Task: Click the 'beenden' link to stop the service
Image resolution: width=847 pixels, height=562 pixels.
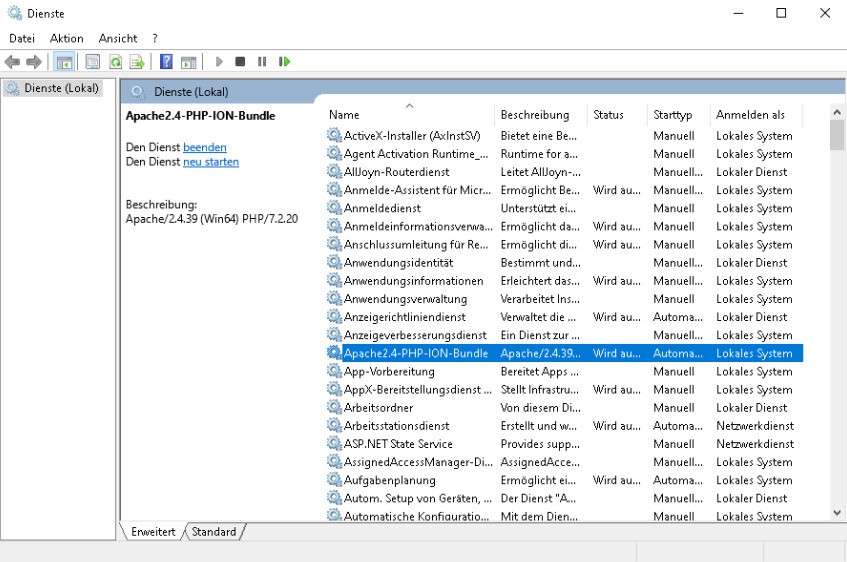Action: (204, 147)
